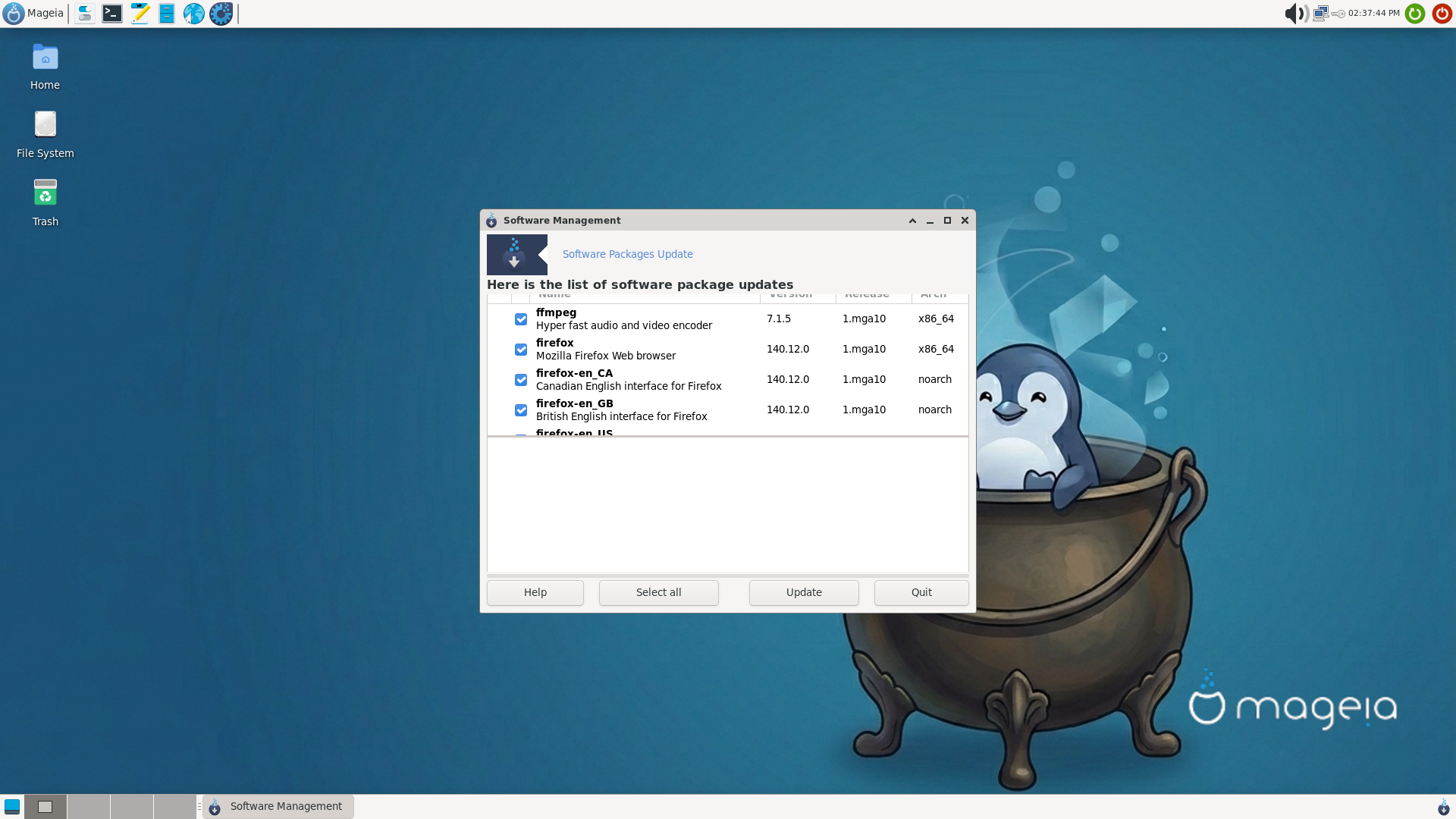Click the x86_64 arch cell for firefox
Screen dimensions: 1456x819
coord(936,349)
